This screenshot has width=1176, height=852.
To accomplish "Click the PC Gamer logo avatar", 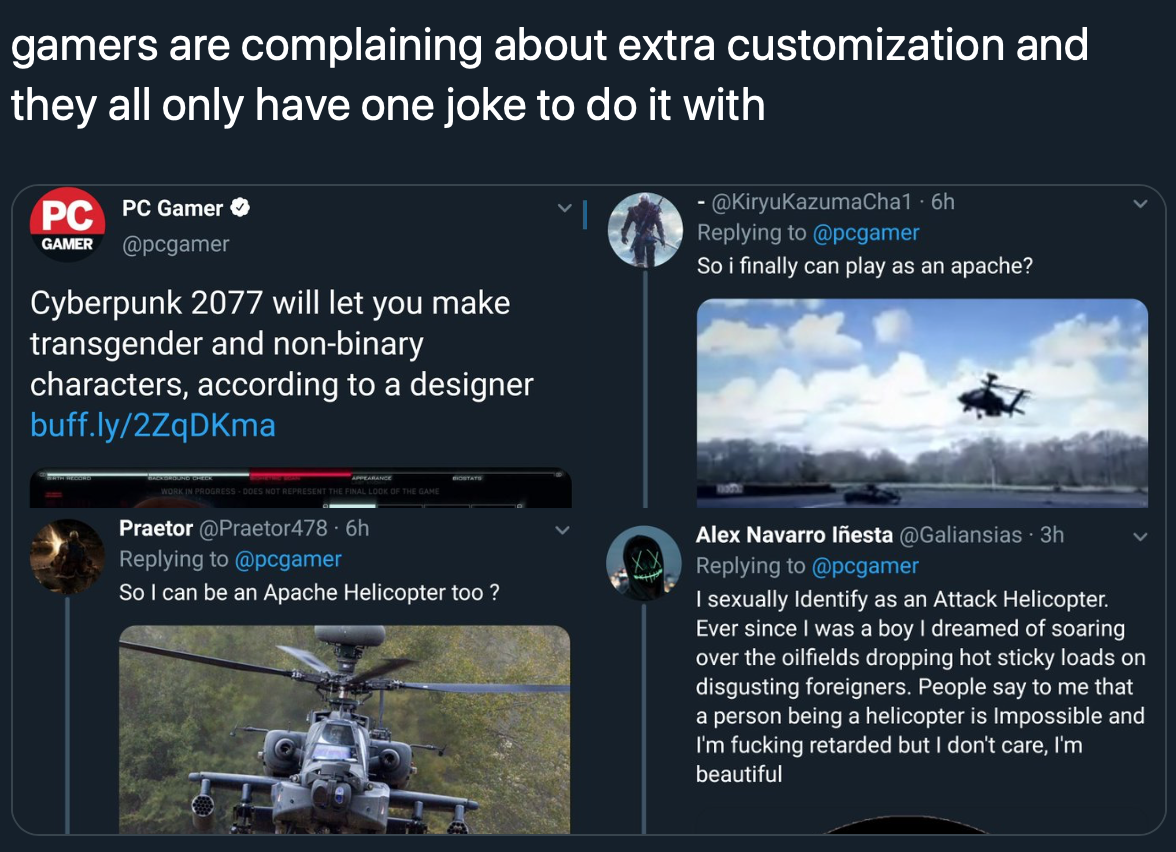I will 67,225.
